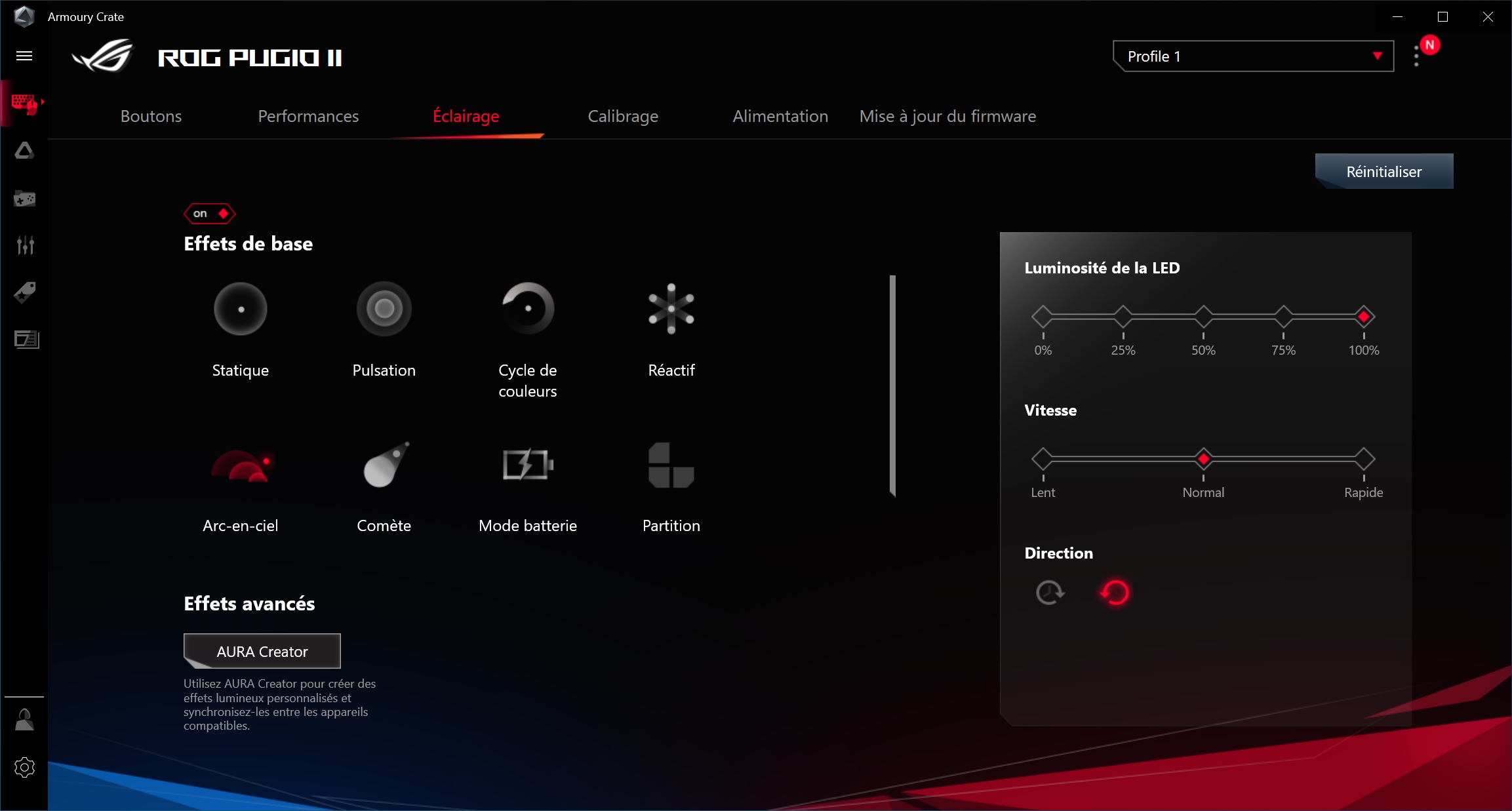The height and width of the screenshot is (811, 1512).
Task: Launch AURA Creator
Action: [262, 651]
